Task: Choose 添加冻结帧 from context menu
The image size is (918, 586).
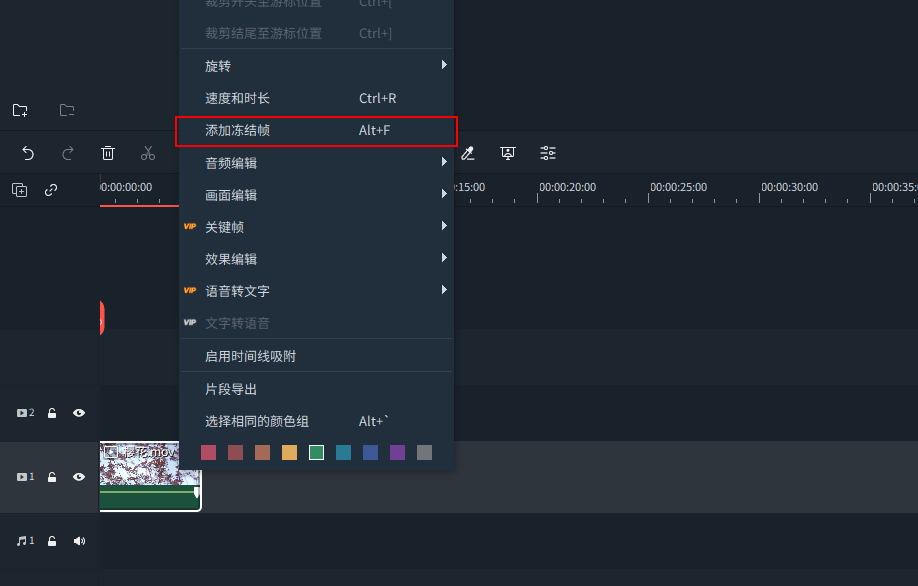Action: pos(316,131)
